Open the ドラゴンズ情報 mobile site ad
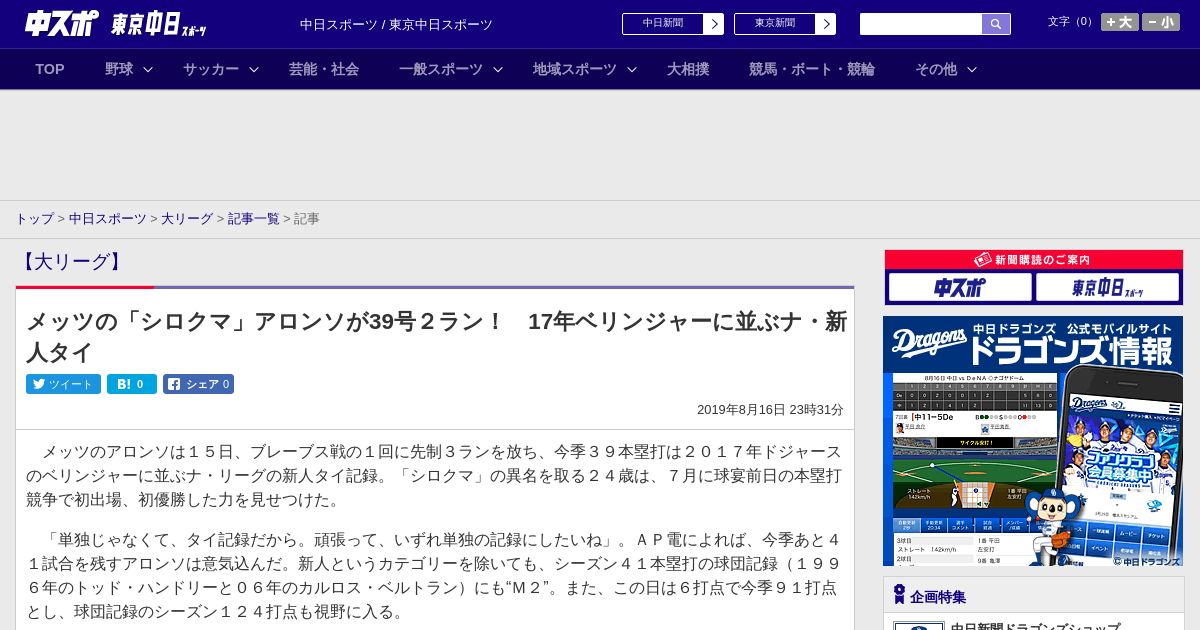Image resolution: width=1200 pixels, height=630 pixels. click(x=1033, y=441)
